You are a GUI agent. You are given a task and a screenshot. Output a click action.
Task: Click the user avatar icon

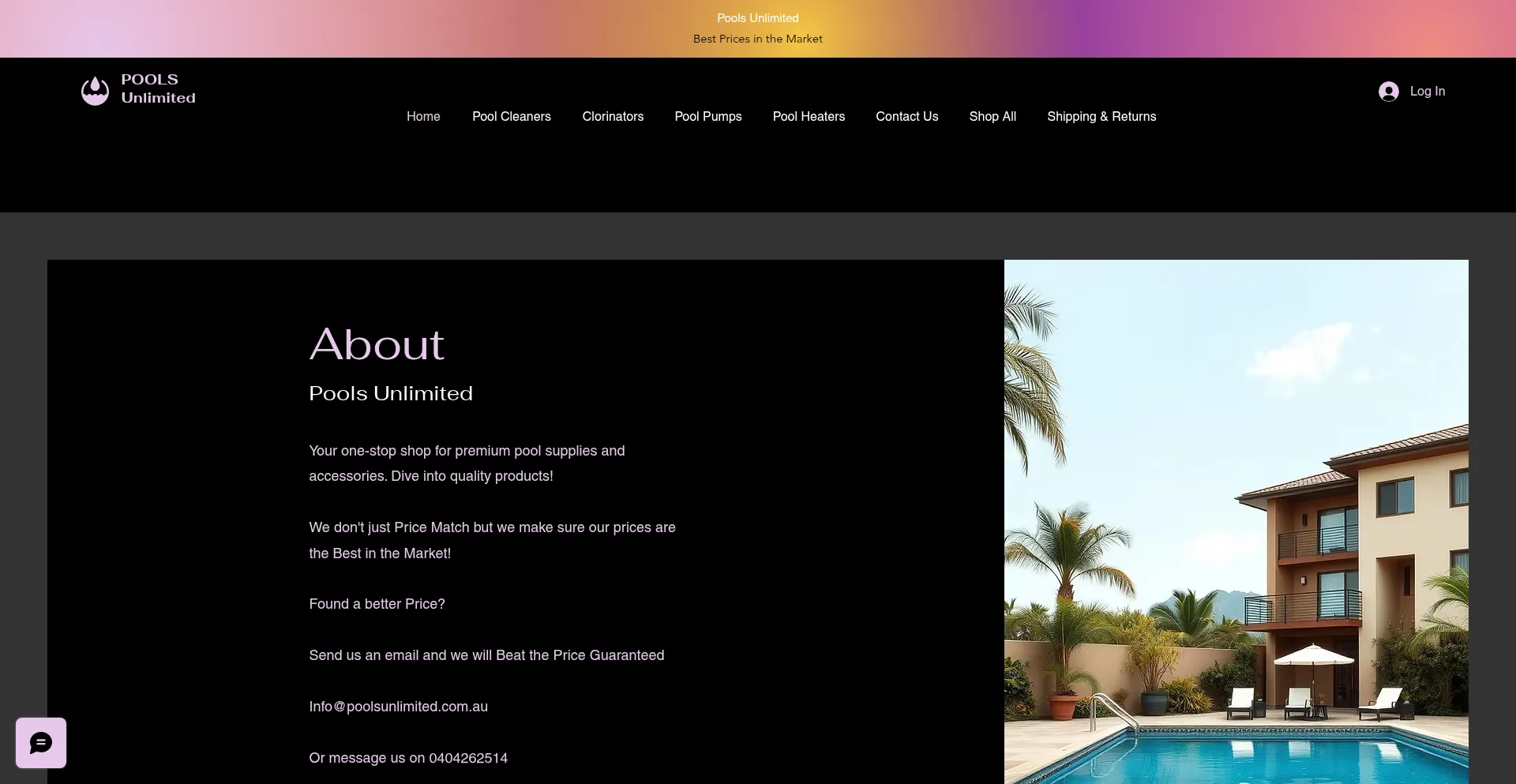(1388, 92)
